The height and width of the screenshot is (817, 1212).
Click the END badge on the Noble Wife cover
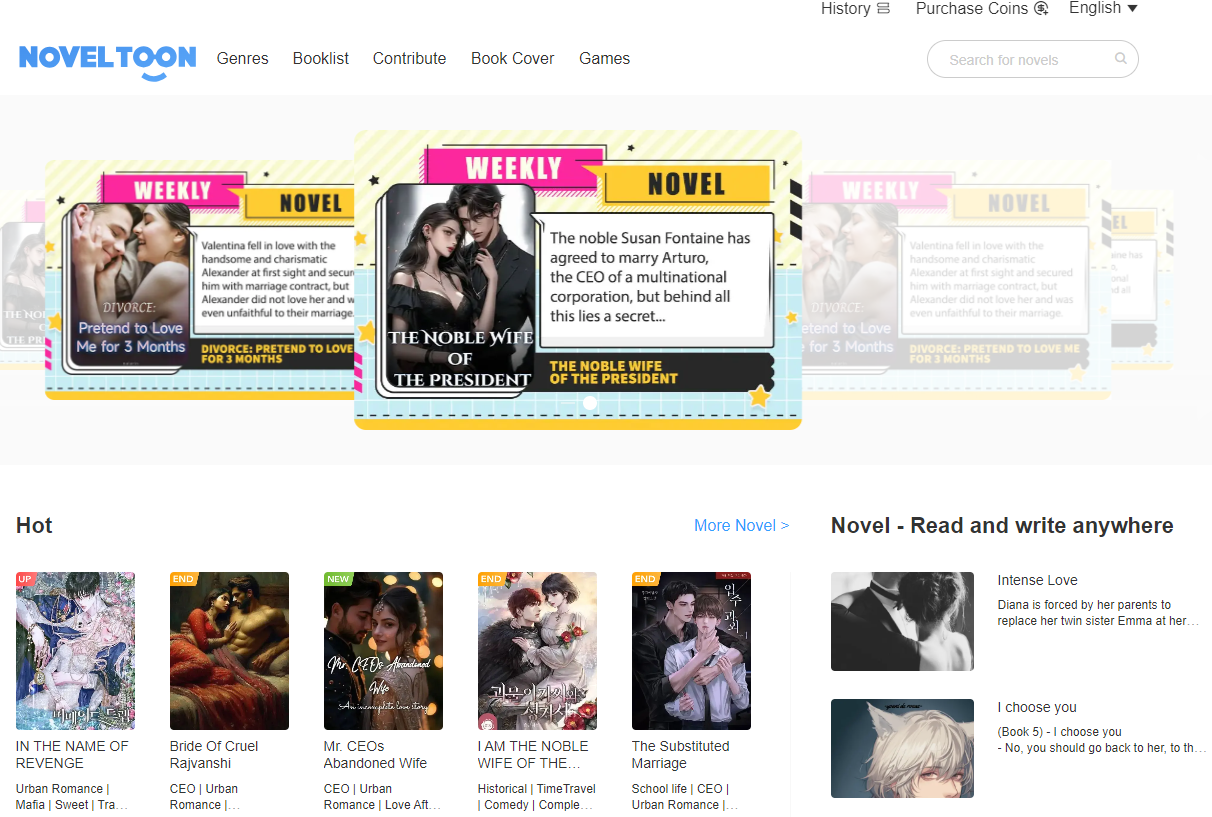(x=491, y=578)
